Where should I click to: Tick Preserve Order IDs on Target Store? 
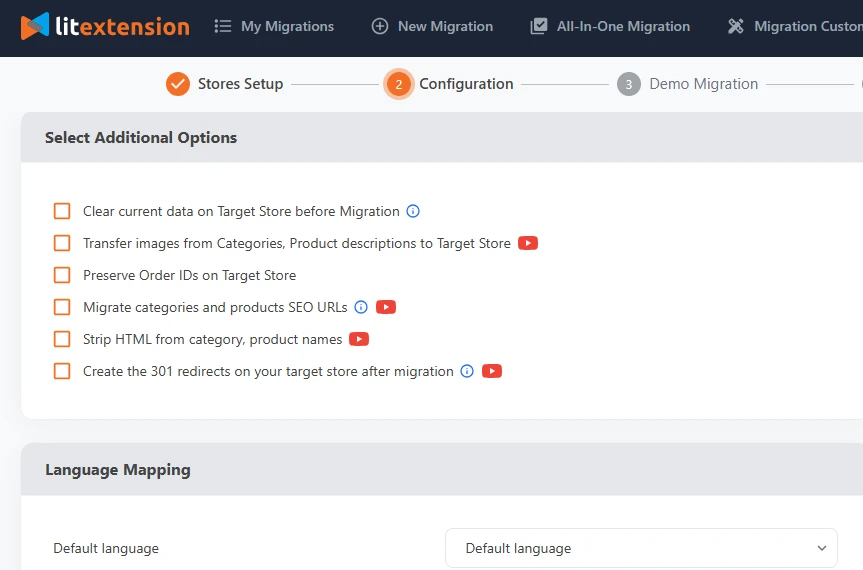[62, 275]
